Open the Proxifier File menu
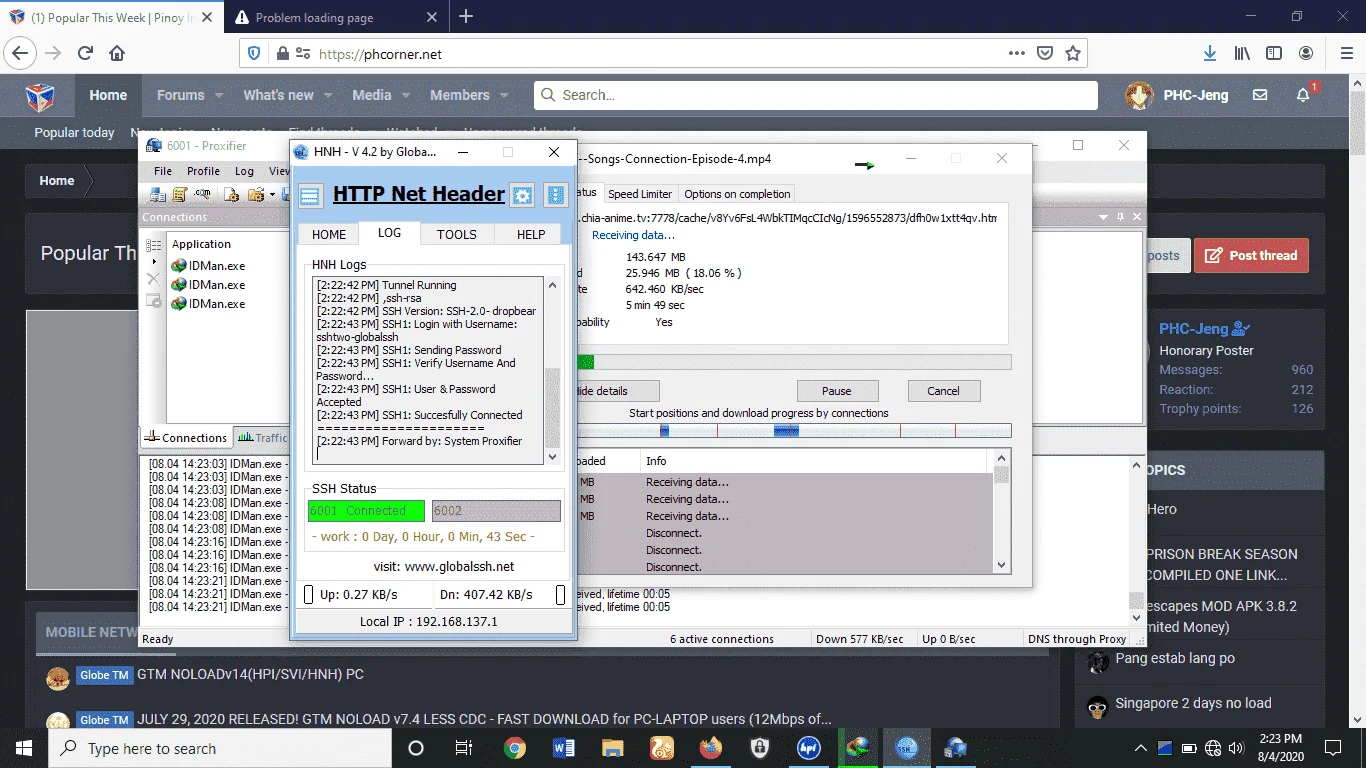The image size is (1366, 768). point(163,171)
